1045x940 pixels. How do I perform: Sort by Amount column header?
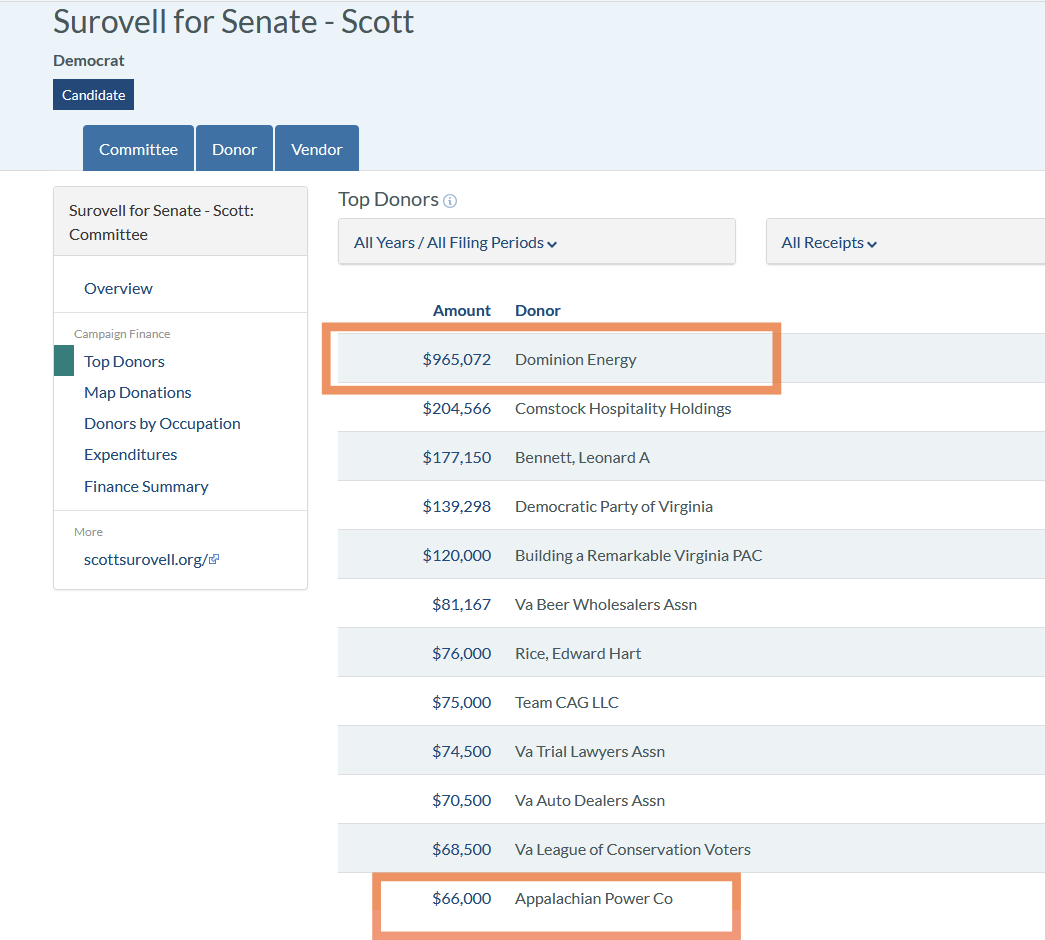pyautogui.click(x=461, y=311)
